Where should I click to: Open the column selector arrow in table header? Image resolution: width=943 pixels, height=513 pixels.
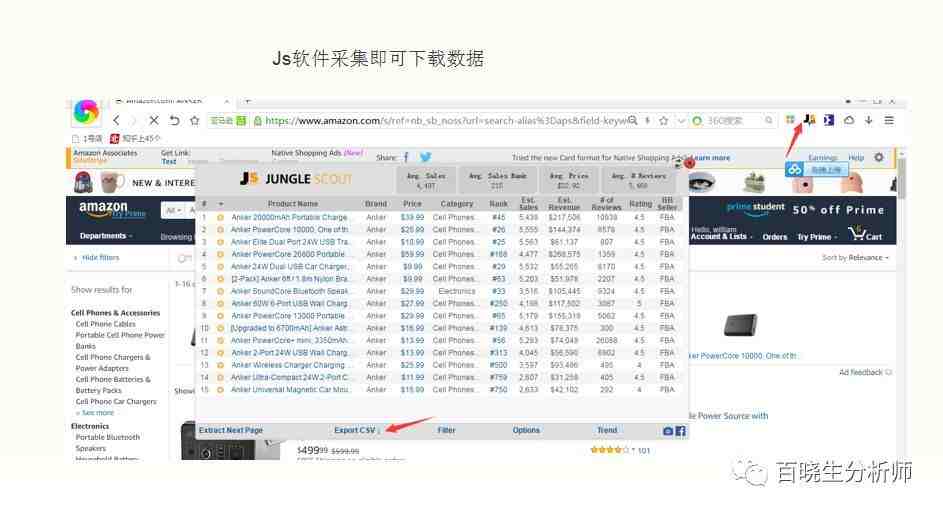coord(221,204)
